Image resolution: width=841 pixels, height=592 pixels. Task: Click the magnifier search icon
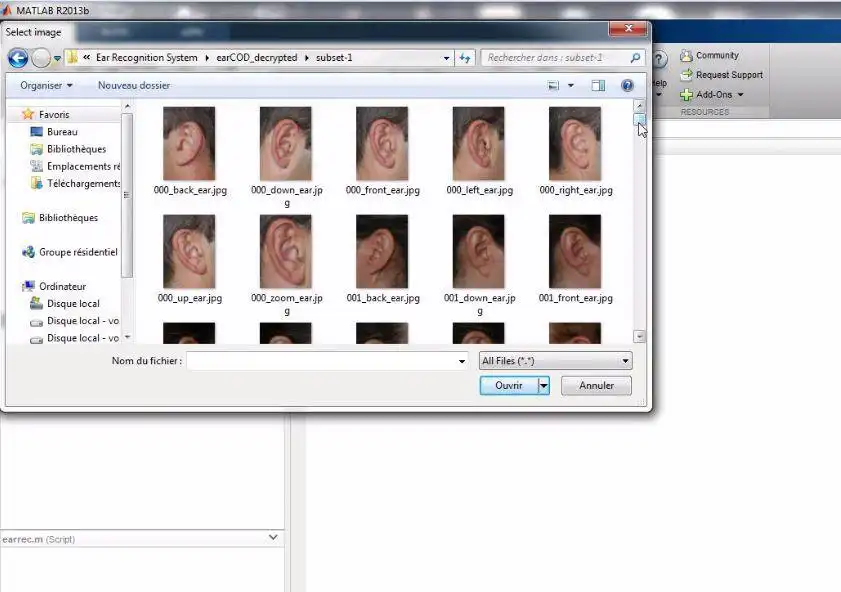pyautogui.click(x=636, y=57)
